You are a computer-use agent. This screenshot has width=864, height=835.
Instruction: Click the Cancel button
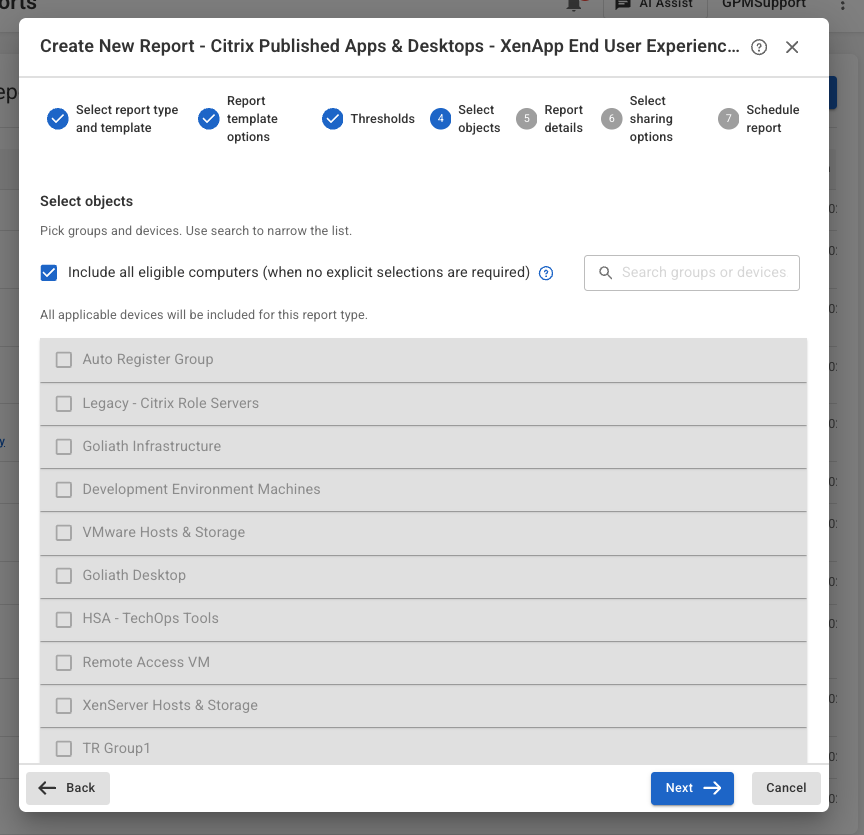point(786,788)
